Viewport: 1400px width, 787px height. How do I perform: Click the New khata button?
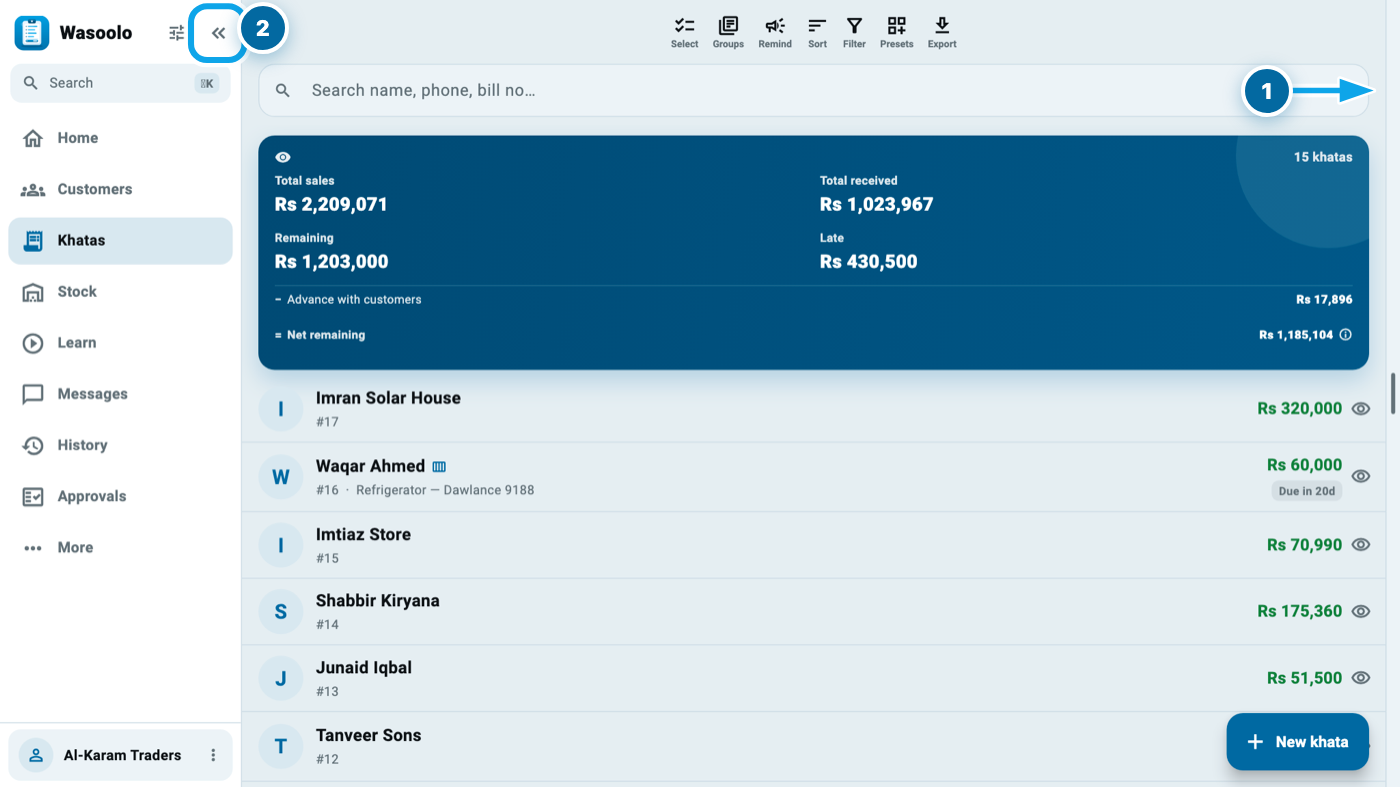coord(1298,742)
